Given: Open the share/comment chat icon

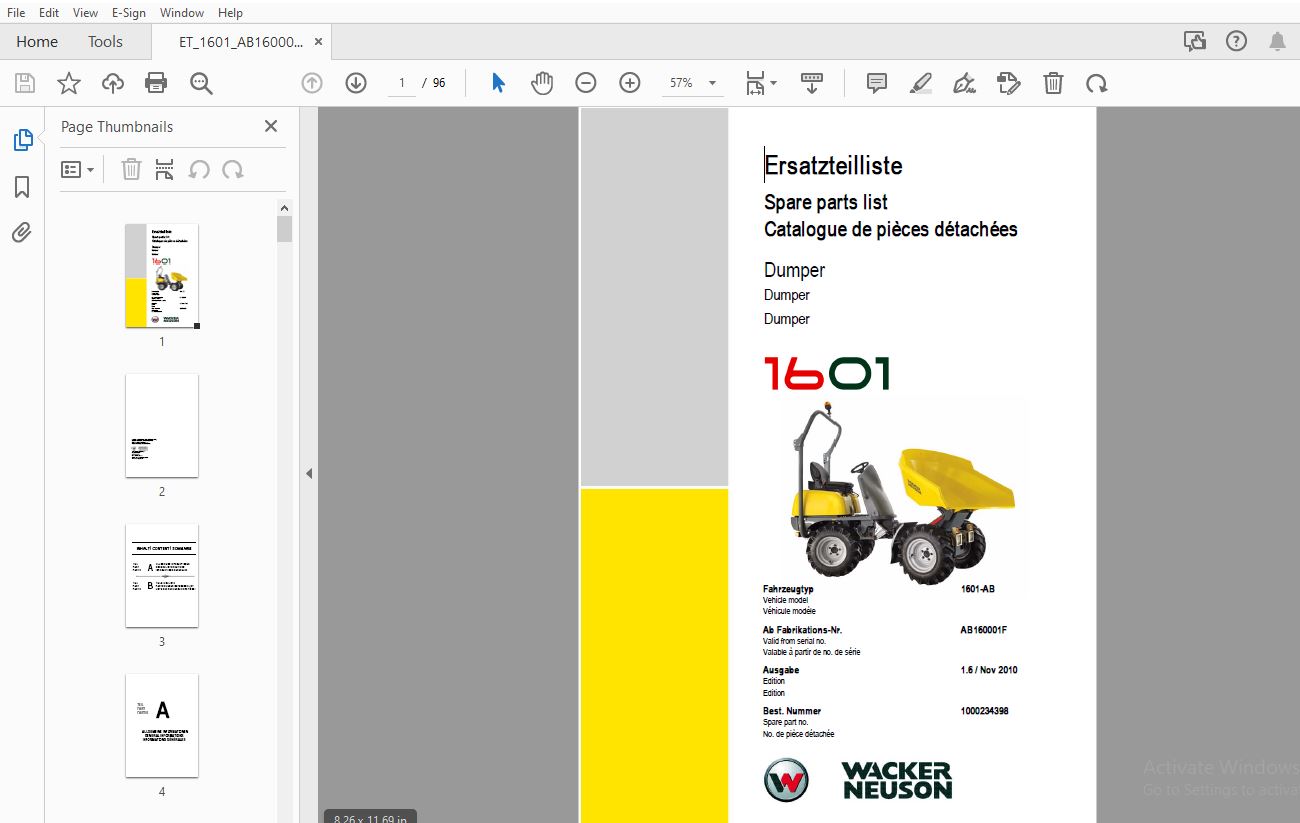Looking at the screenshot, I should tap(1194, 41).
